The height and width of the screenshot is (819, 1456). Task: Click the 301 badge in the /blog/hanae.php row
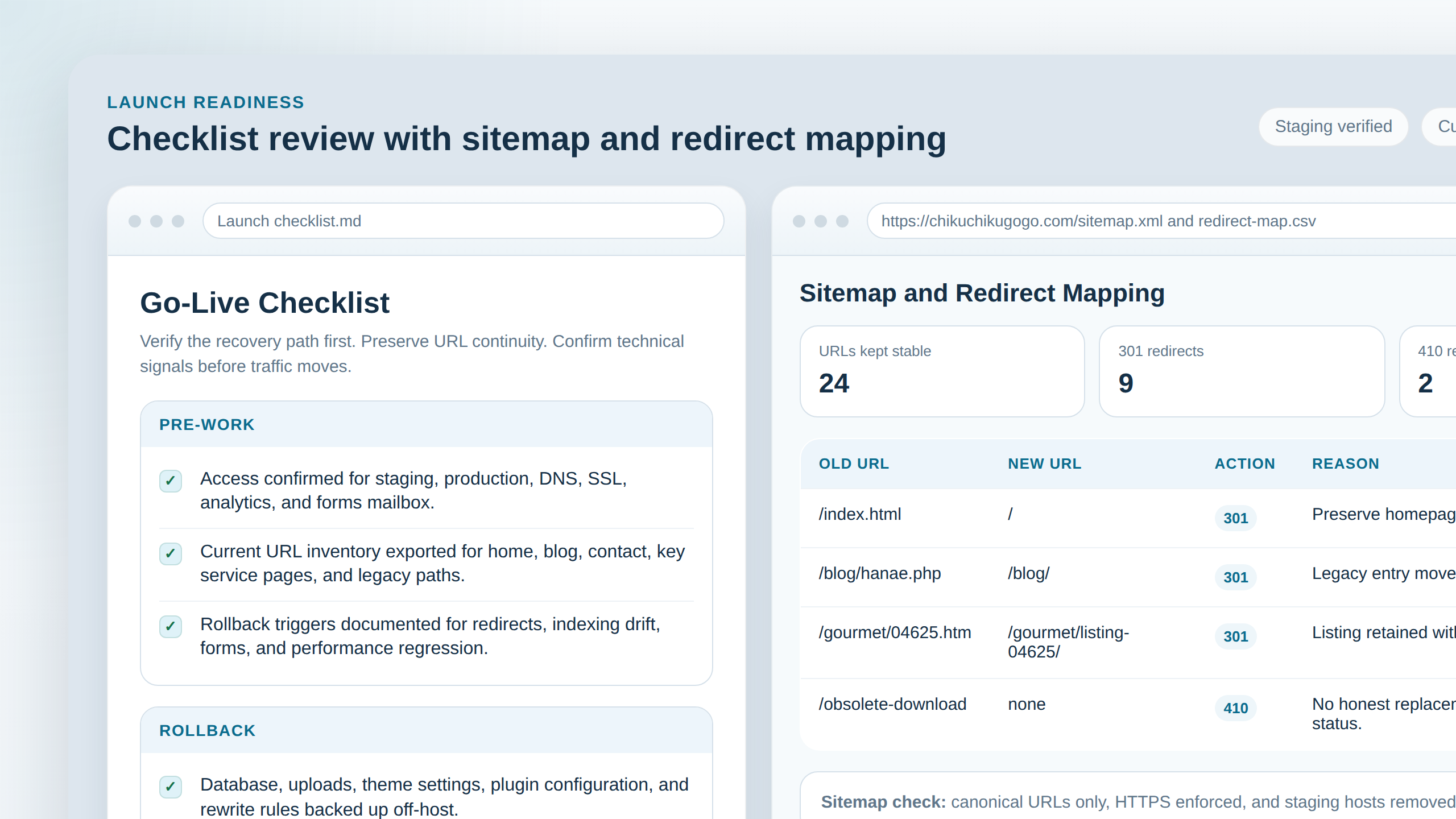(x=1235, y=577)
